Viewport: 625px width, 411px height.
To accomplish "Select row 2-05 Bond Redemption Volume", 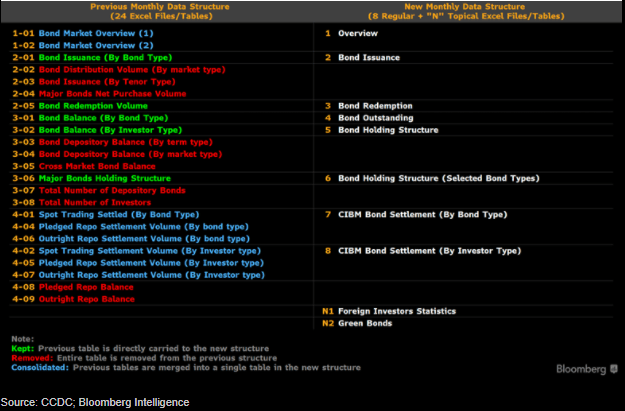I will click(80, 106).
